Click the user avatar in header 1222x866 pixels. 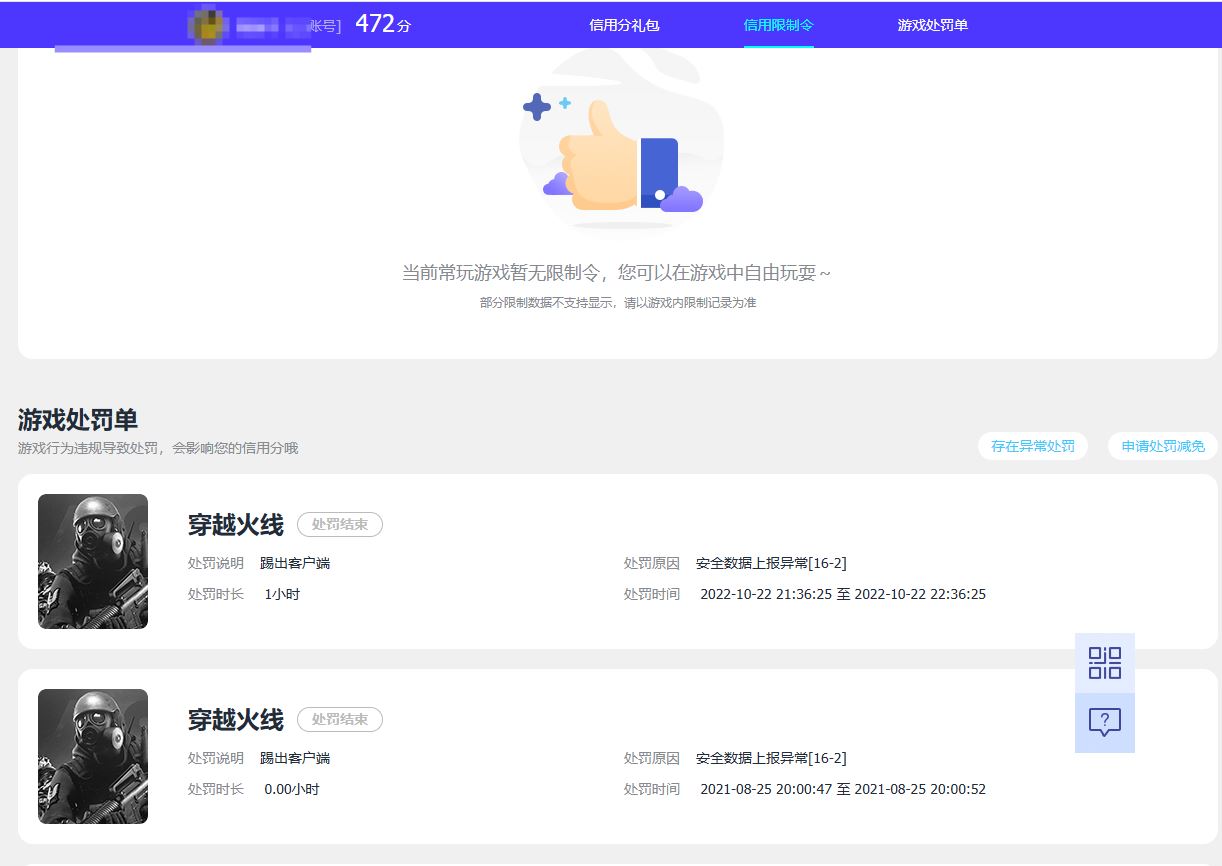point(208,26)
